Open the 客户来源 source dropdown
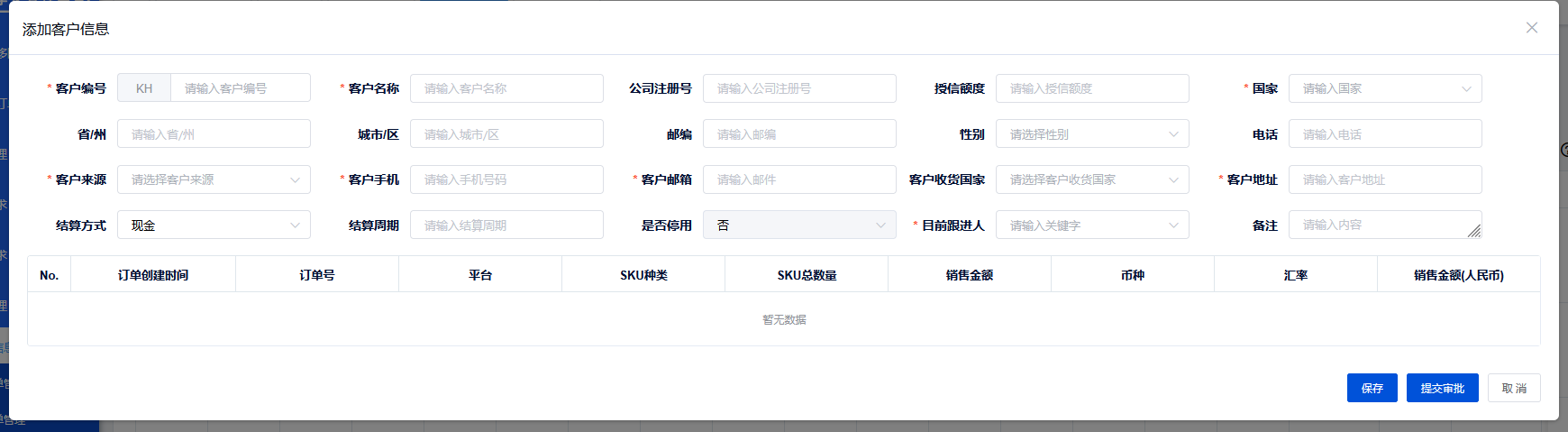1568x432 pixels. coord(214,179)
